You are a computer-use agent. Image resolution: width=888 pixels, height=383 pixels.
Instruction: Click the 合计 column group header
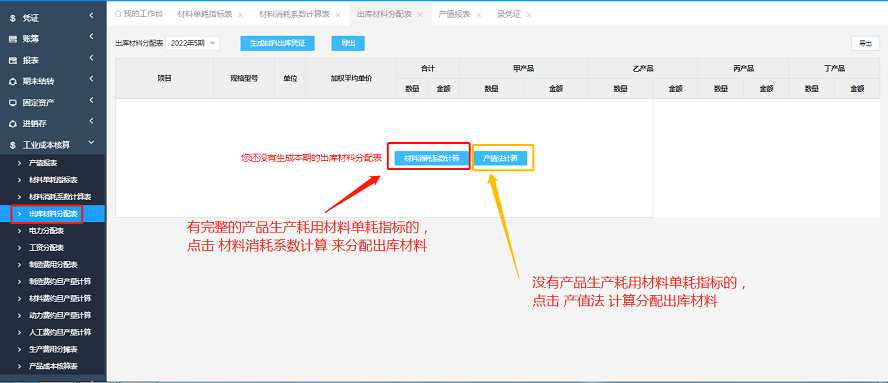(428, 69)
